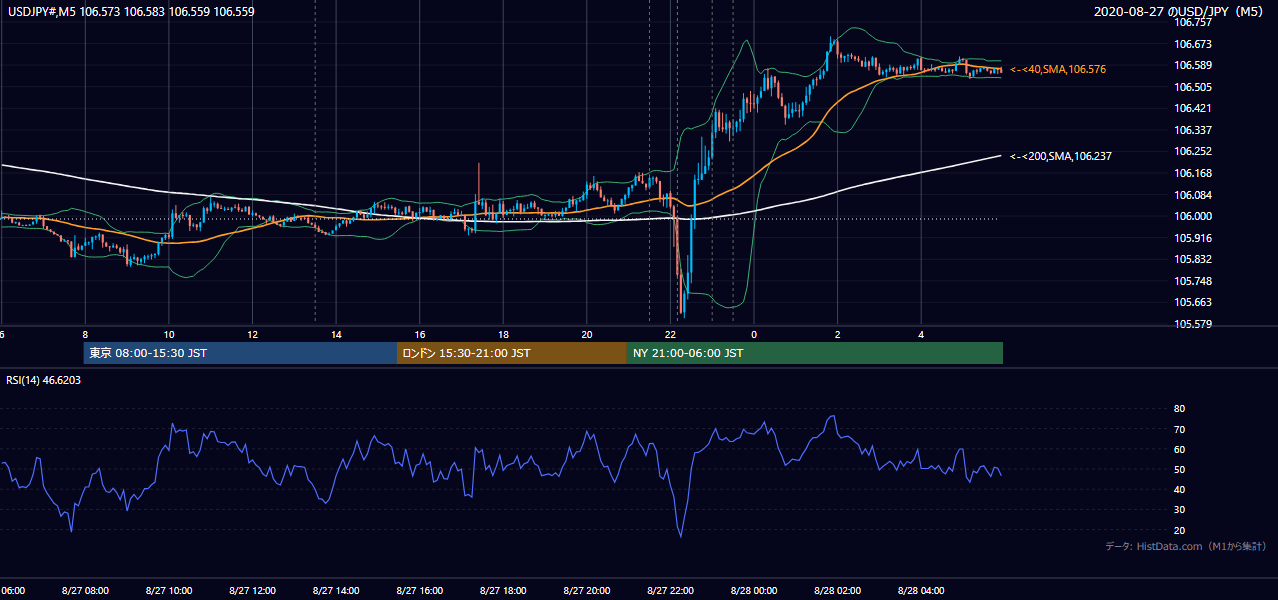The image size is (1278, 600).
Task: Click the 8/27 08:00 bottom time label
Action: tap(84, 590)
